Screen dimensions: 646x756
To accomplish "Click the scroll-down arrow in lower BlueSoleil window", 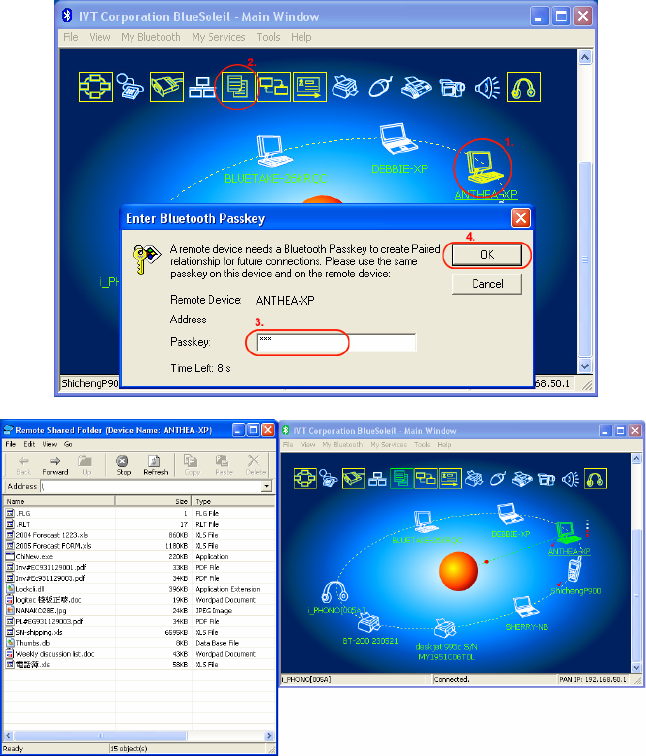I will point(636,668).
